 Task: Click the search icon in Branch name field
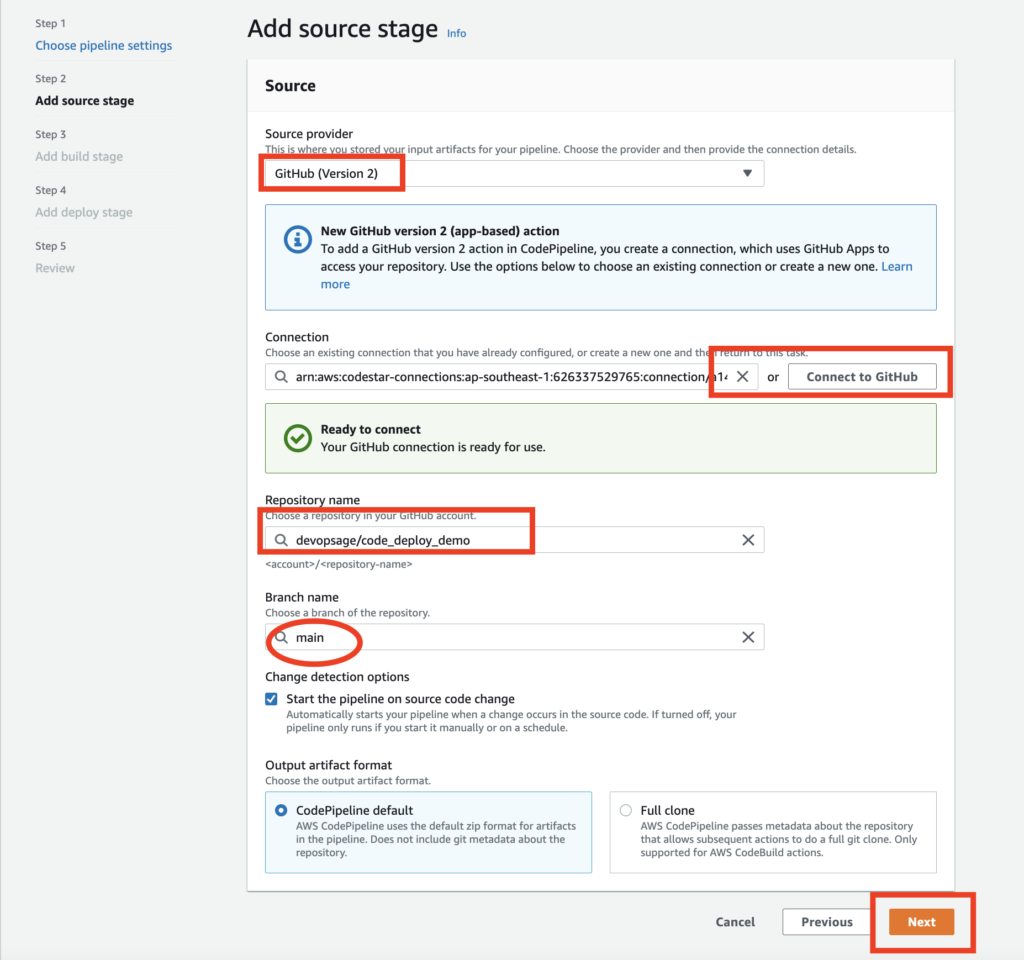tap(282, 637)
